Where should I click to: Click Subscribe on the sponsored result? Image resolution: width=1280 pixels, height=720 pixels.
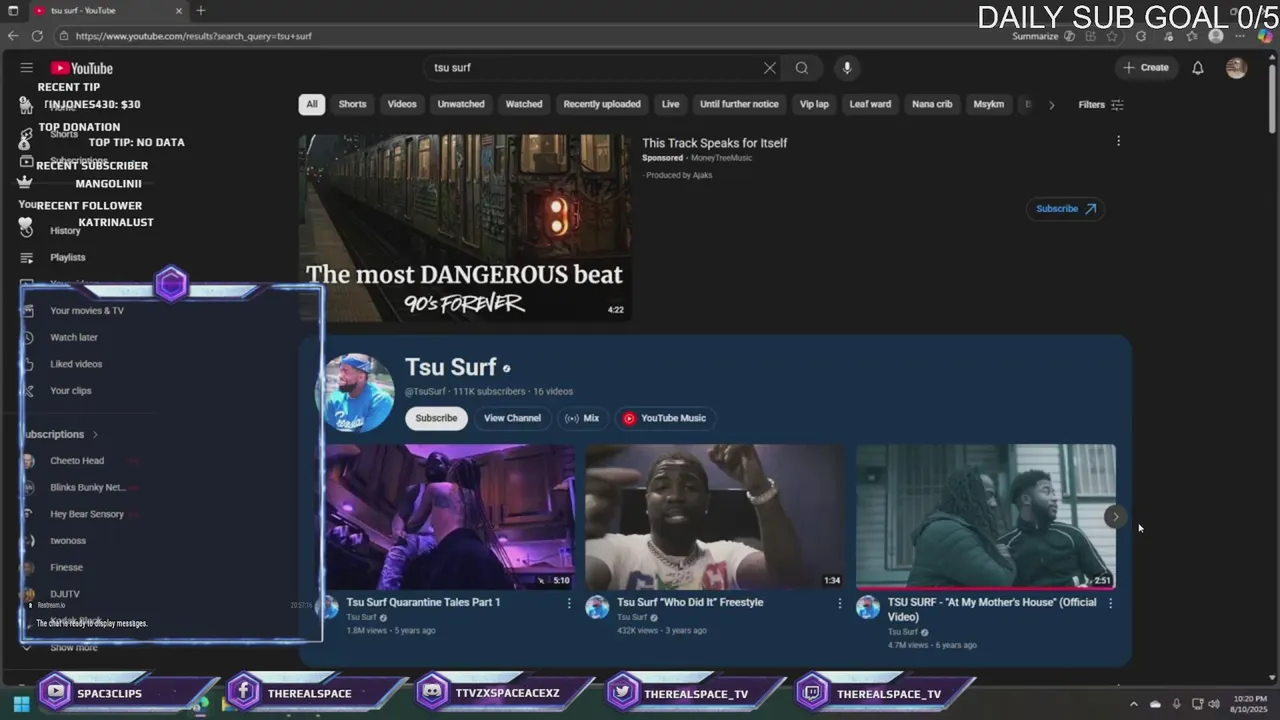tap(1065, 209)
